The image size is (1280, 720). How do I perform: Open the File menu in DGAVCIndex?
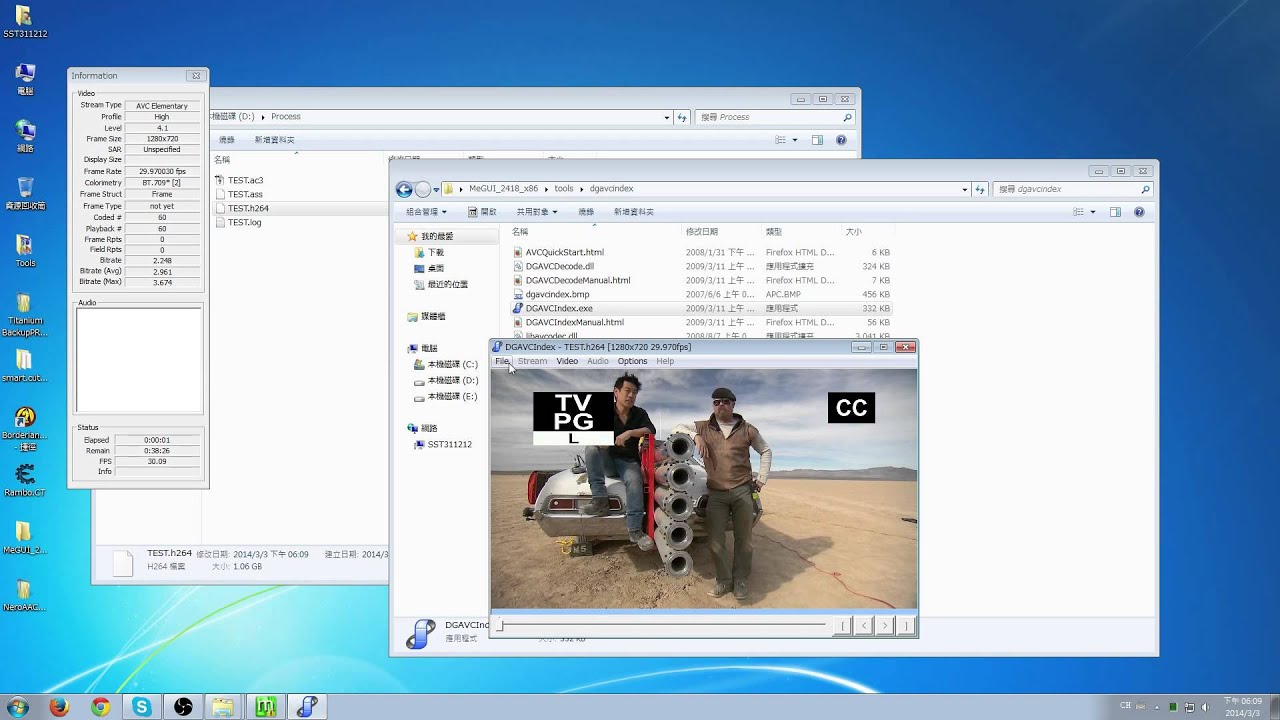[502, 361]
